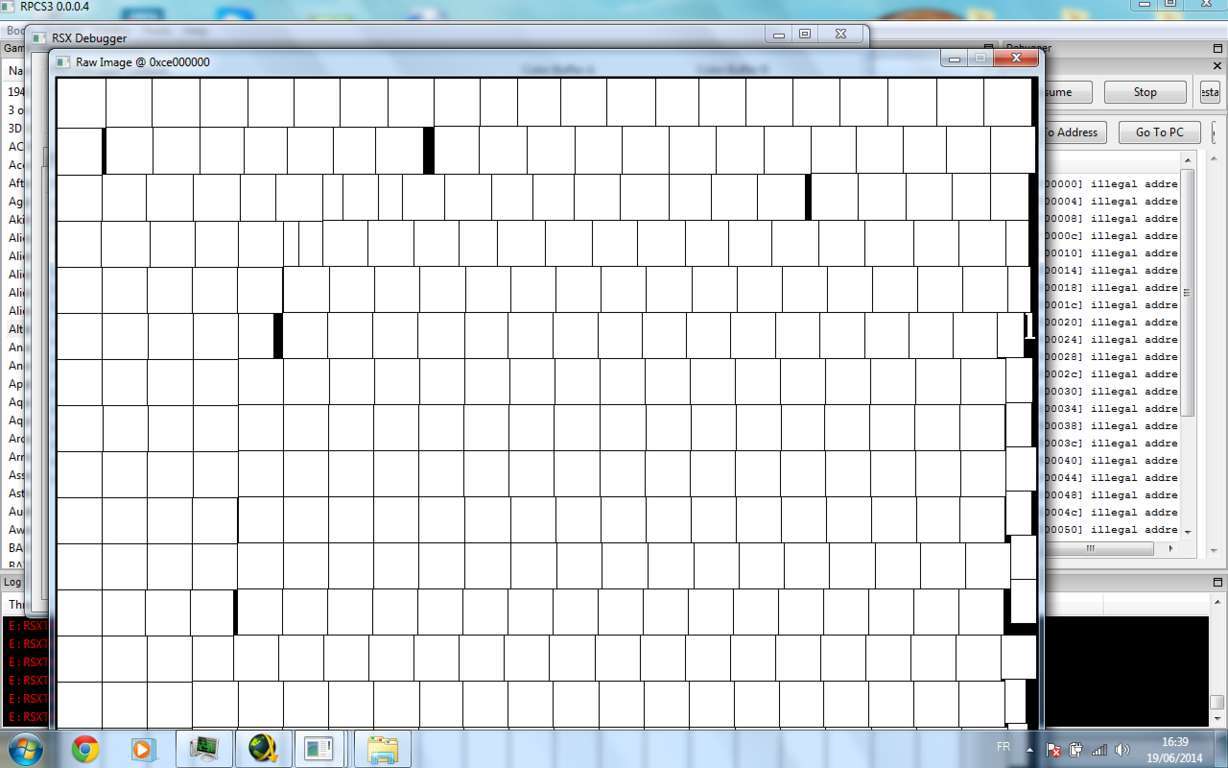
Task: Click the power/battery tray icon
Action: 1076,749
